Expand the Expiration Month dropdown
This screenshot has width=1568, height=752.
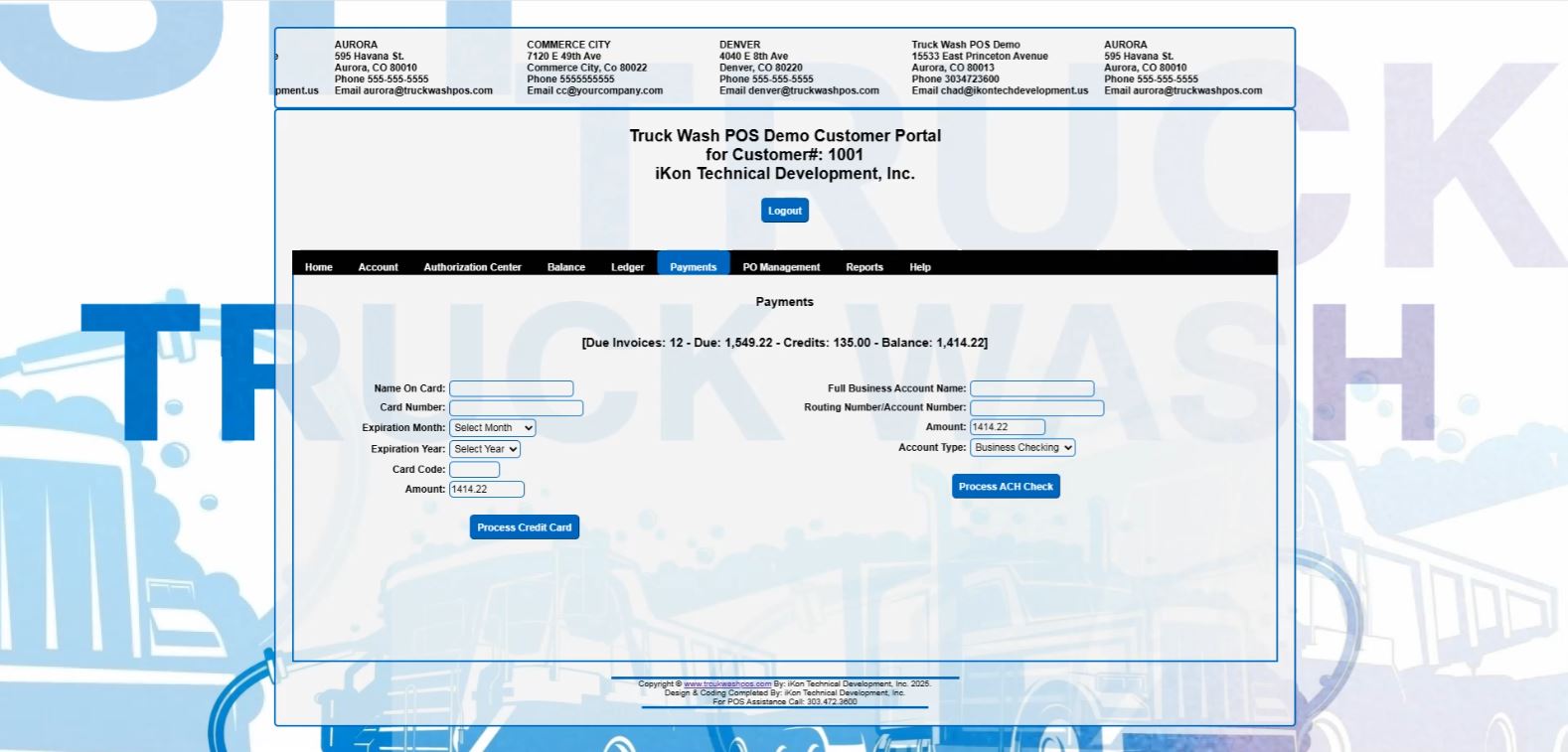click(x=493, y=428)
